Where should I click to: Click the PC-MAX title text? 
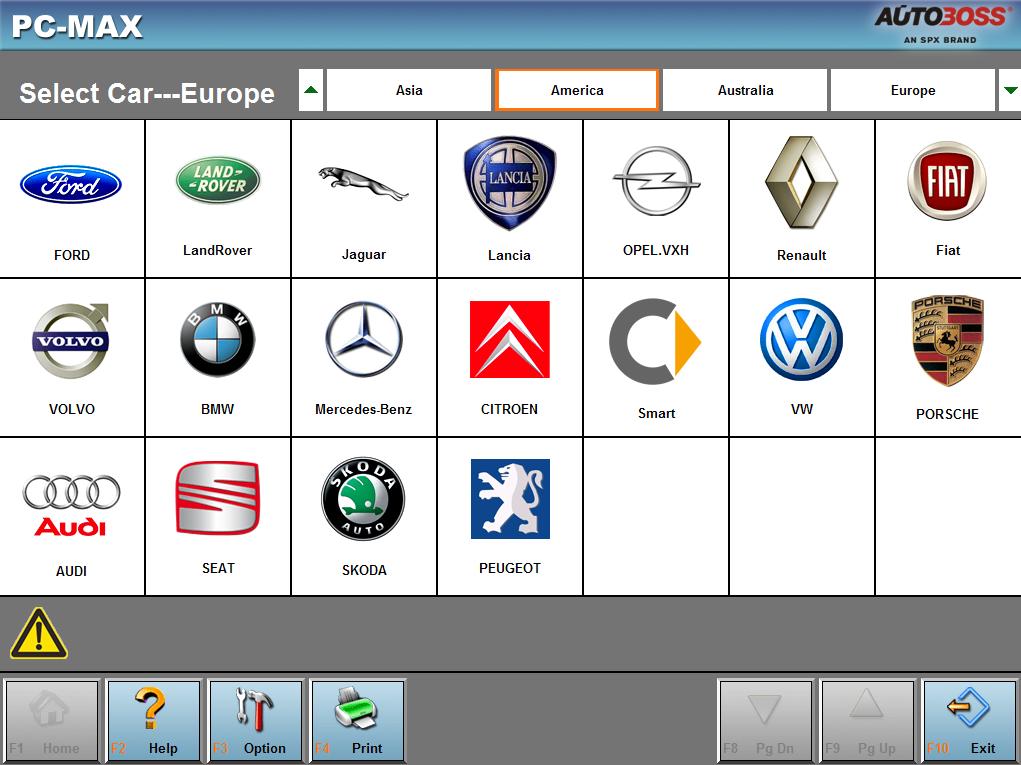click(77, 27)
